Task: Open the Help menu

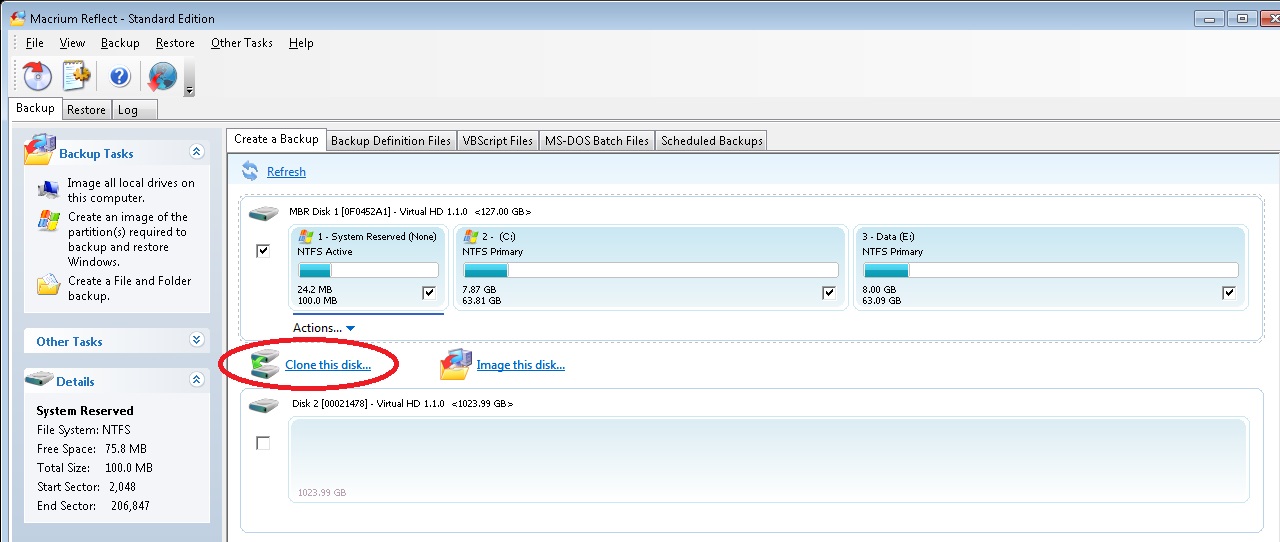Action: pos(301,43)
